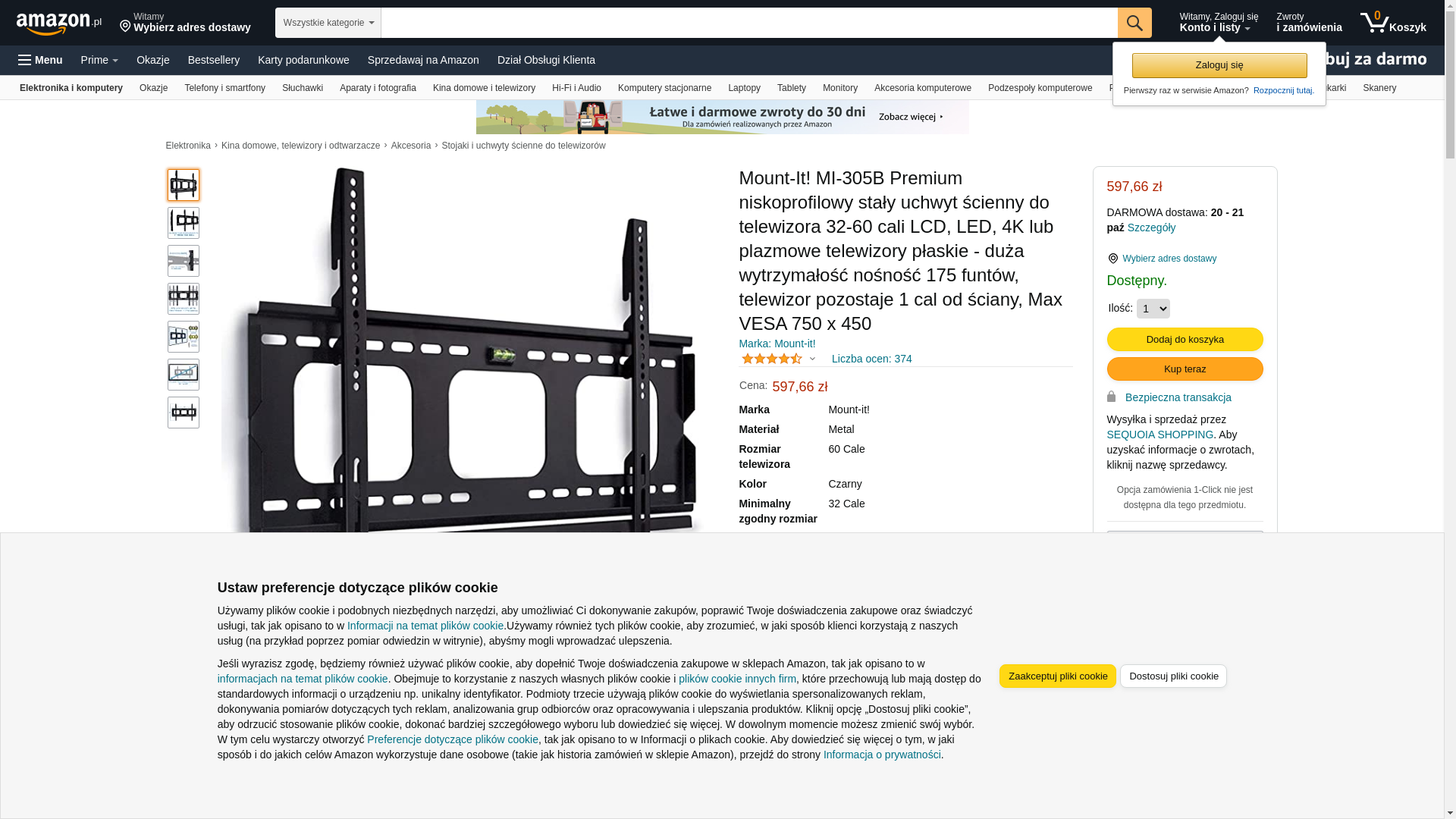Select the second product thumbnail image
Screen dimensions: 1456x819
click(184, 223)
